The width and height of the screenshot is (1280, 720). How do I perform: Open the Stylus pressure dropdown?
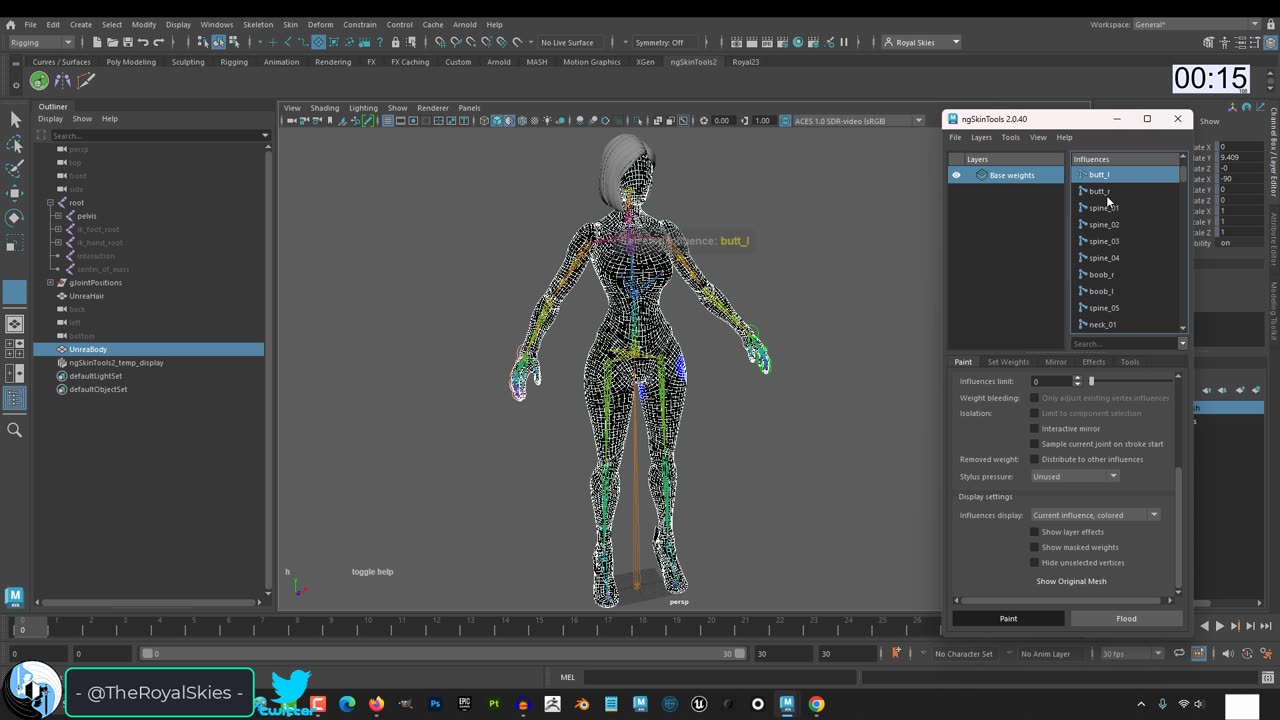coord(1075,476)
